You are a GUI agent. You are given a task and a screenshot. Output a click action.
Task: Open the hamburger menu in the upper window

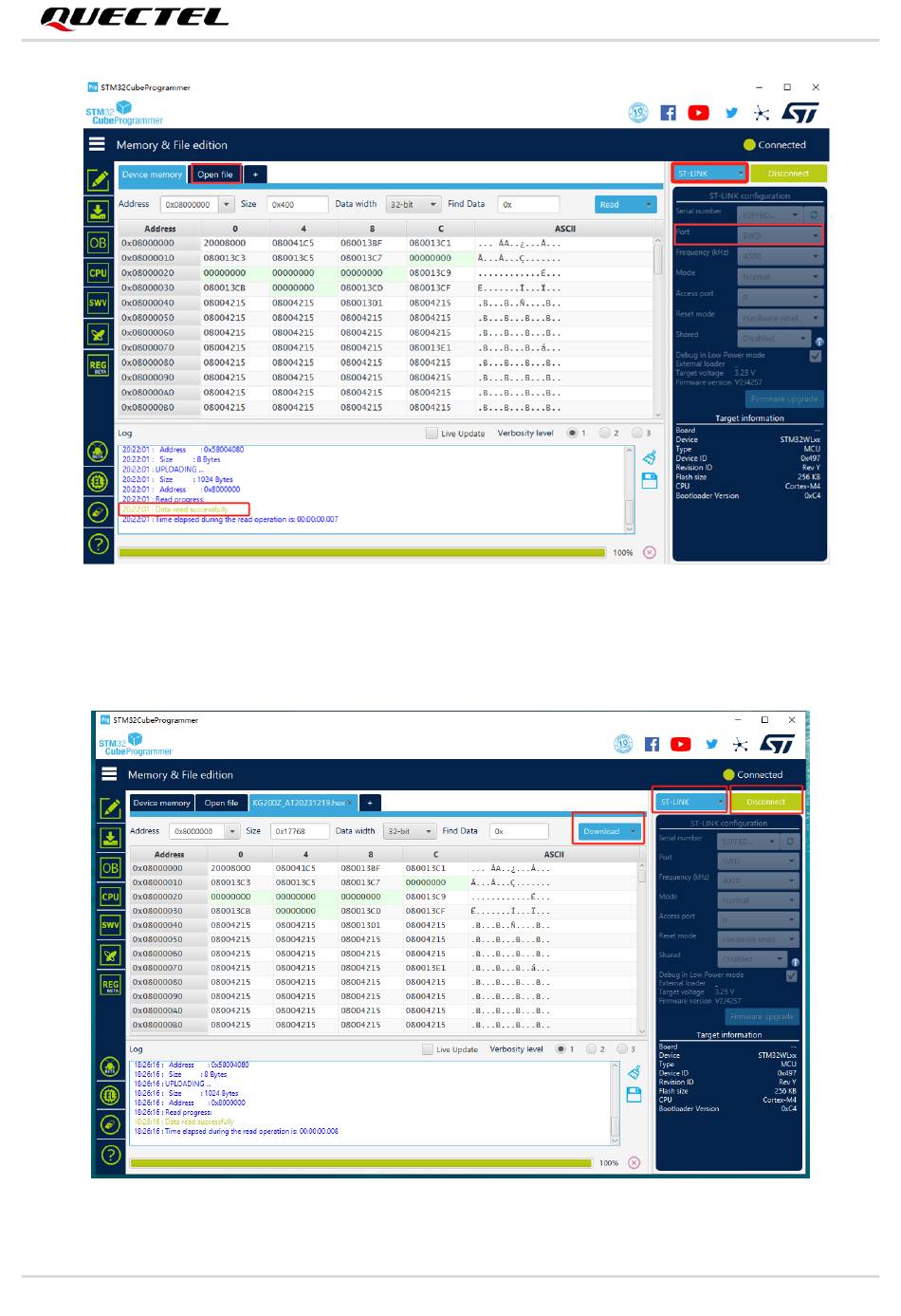(97, 144)
